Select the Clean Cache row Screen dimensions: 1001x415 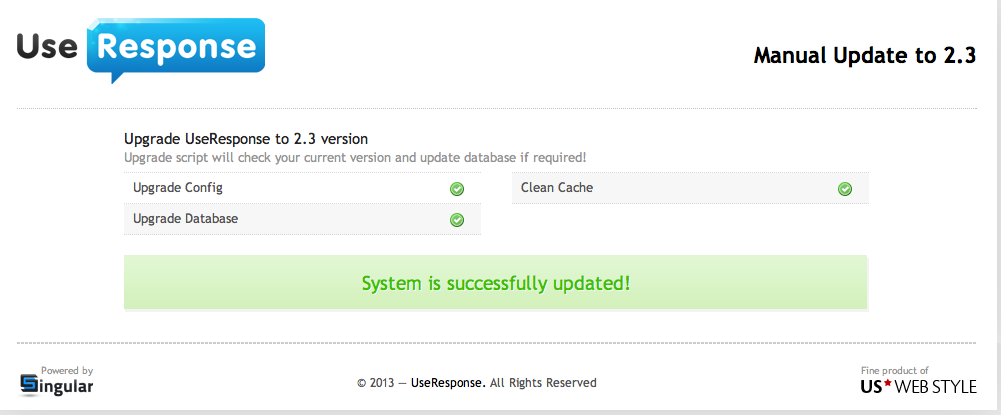click(x=690, y=188)
